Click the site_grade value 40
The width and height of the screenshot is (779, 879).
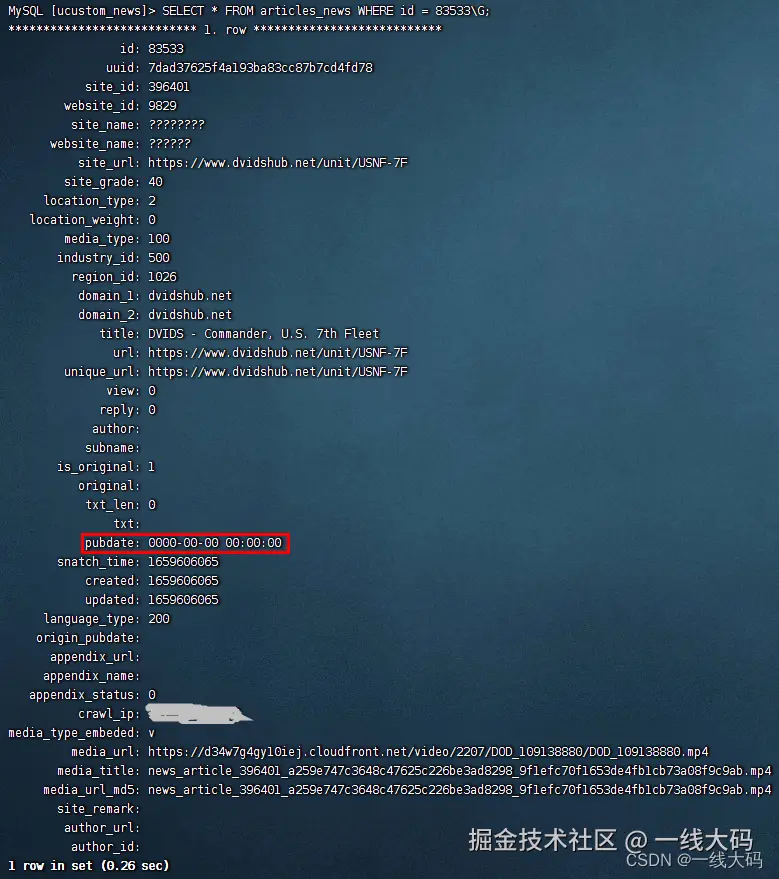tap(155, 182)
